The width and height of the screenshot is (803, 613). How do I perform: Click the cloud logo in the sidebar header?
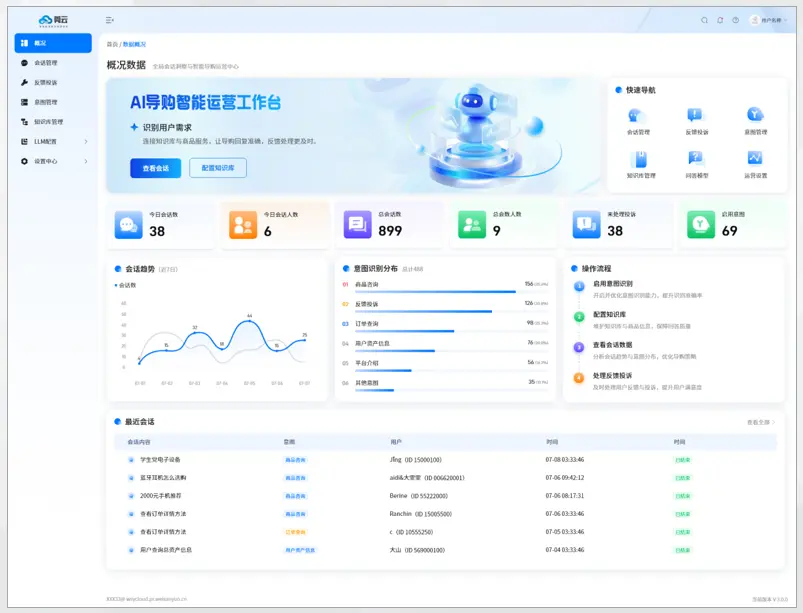53,20
